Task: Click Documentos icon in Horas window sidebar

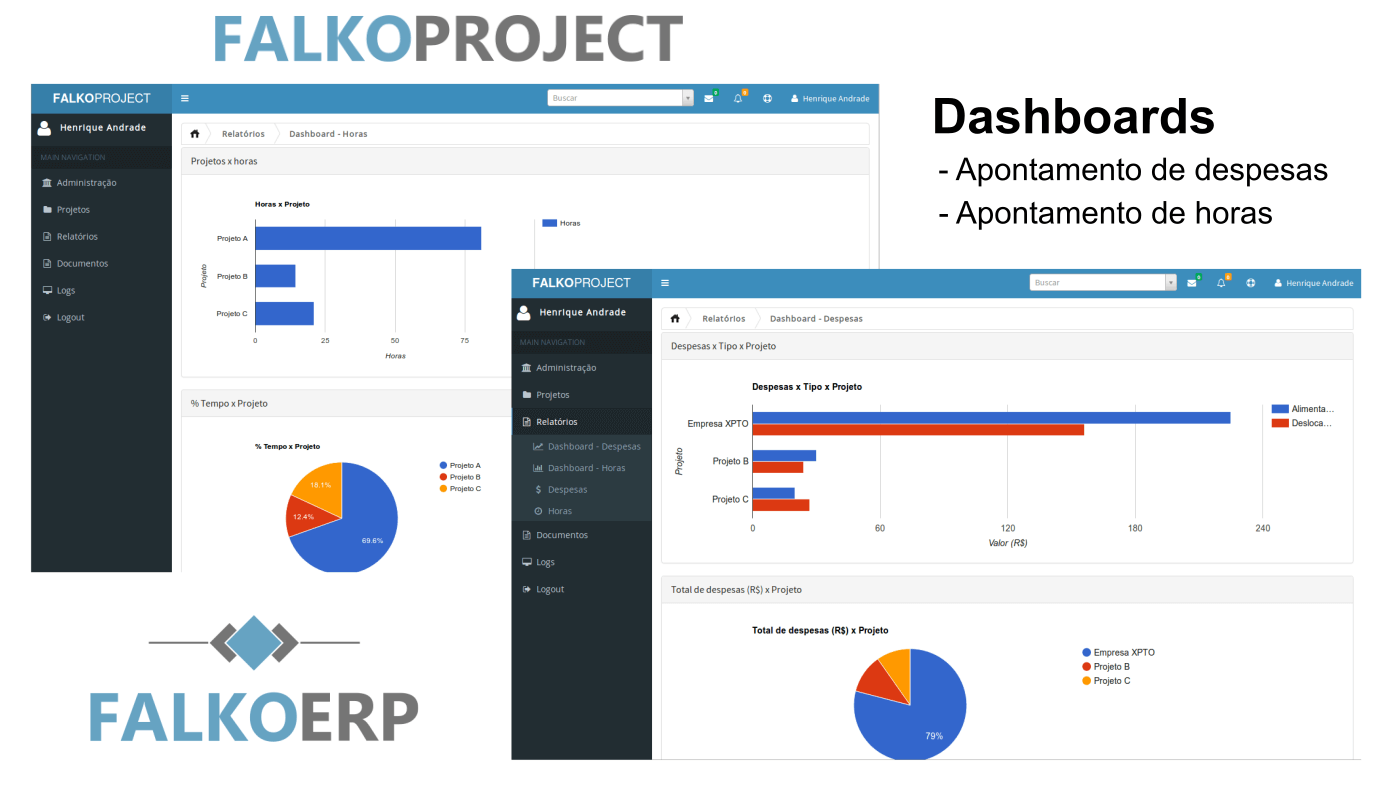Action: click(47, 264)
